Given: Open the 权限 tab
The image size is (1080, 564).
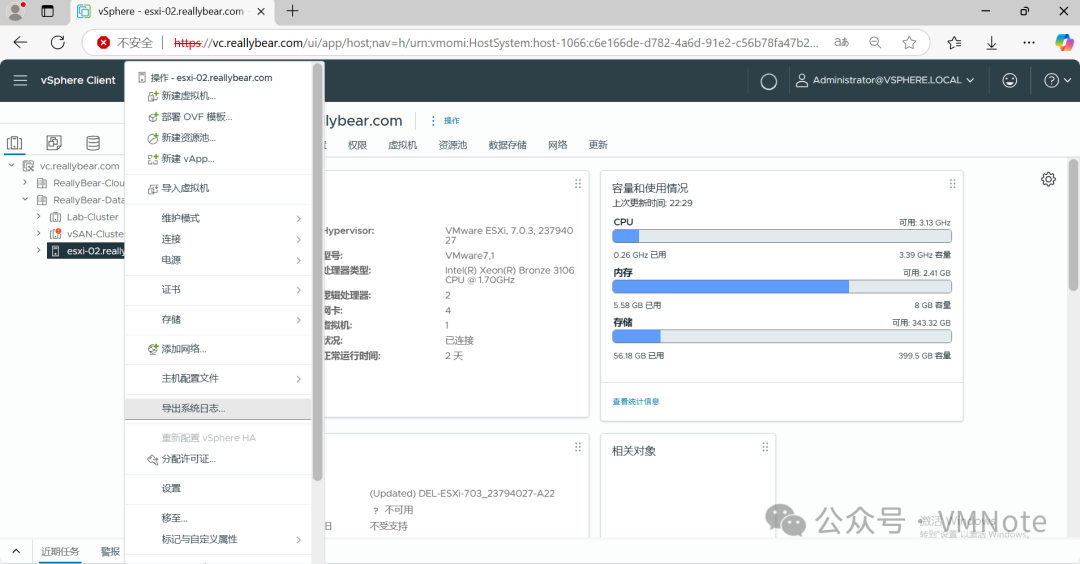Looking at the screenshot, I should pyautogui.click(x=357, y=145).
